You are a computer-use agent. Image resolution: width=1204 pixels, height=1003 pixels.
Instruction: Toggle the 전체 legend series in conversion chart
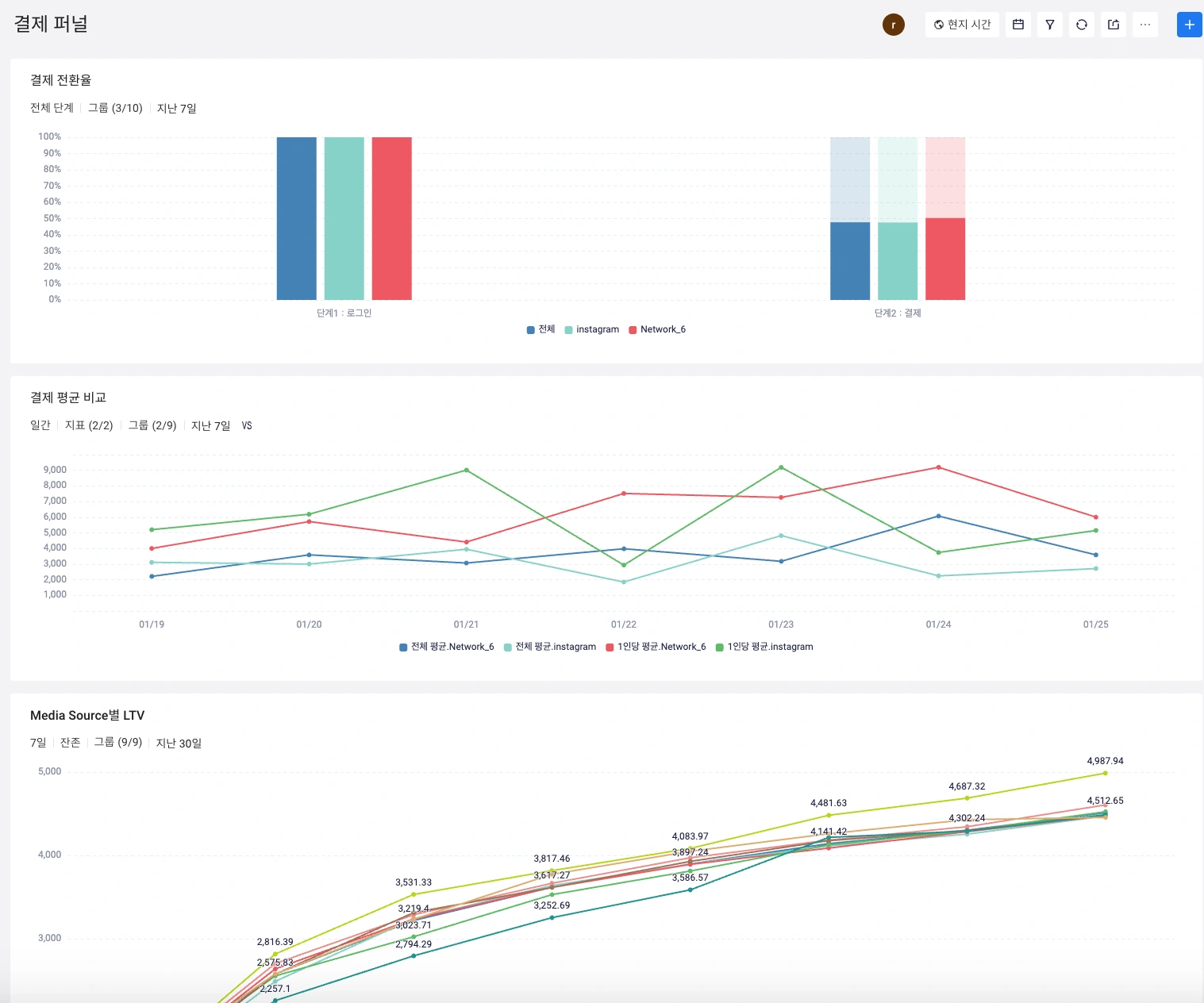point(540,329)
